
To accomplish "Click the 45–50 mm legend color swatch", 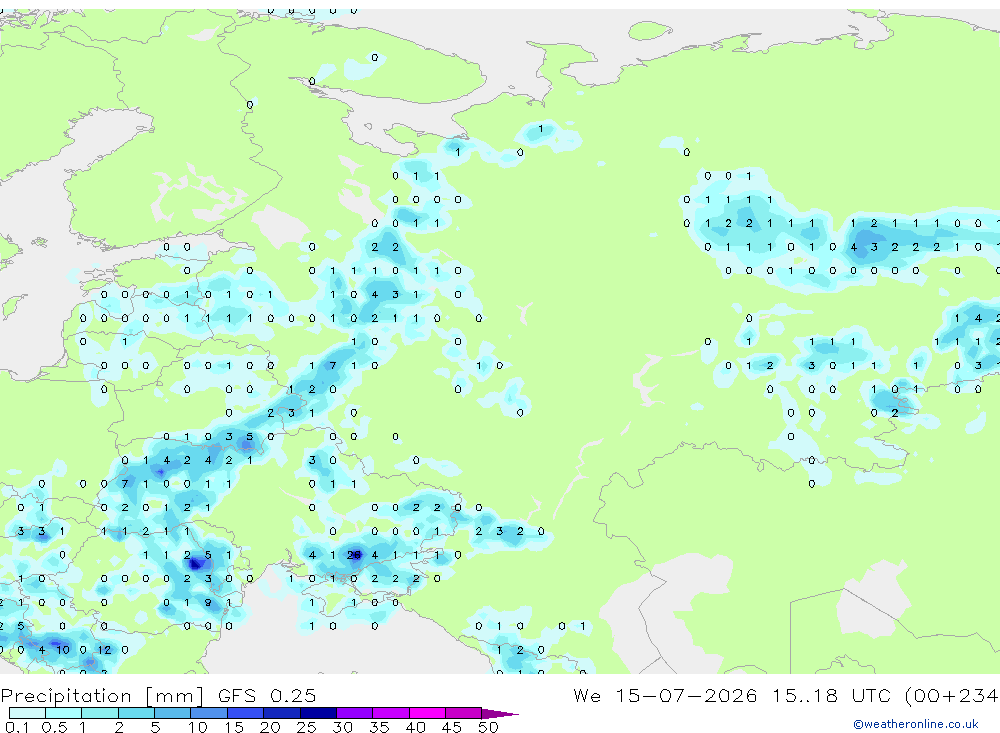I will [x=464, y=713].
